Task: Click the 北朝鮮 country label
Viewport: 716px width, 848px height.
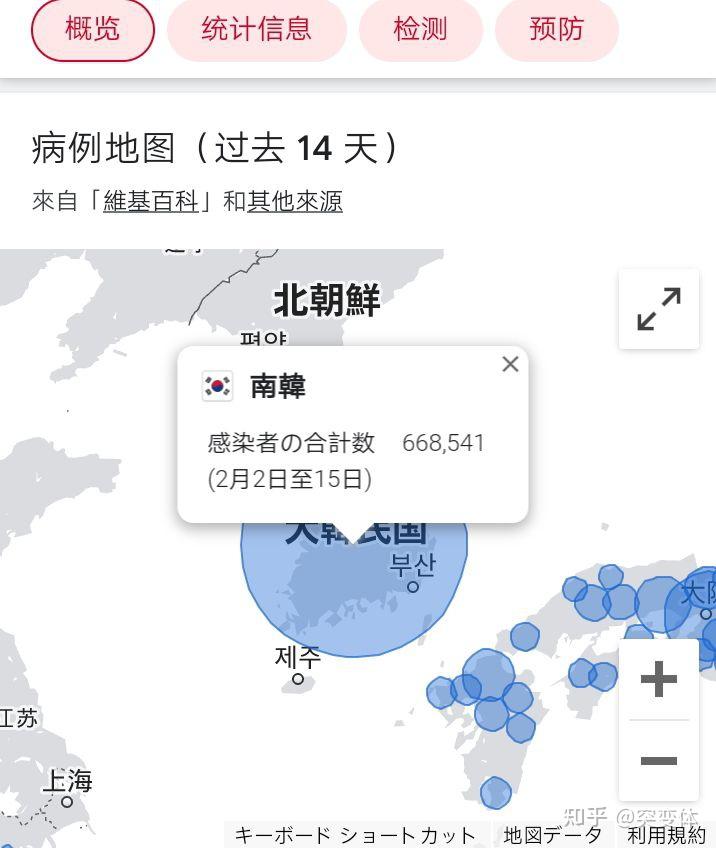Action: (327, 300)
